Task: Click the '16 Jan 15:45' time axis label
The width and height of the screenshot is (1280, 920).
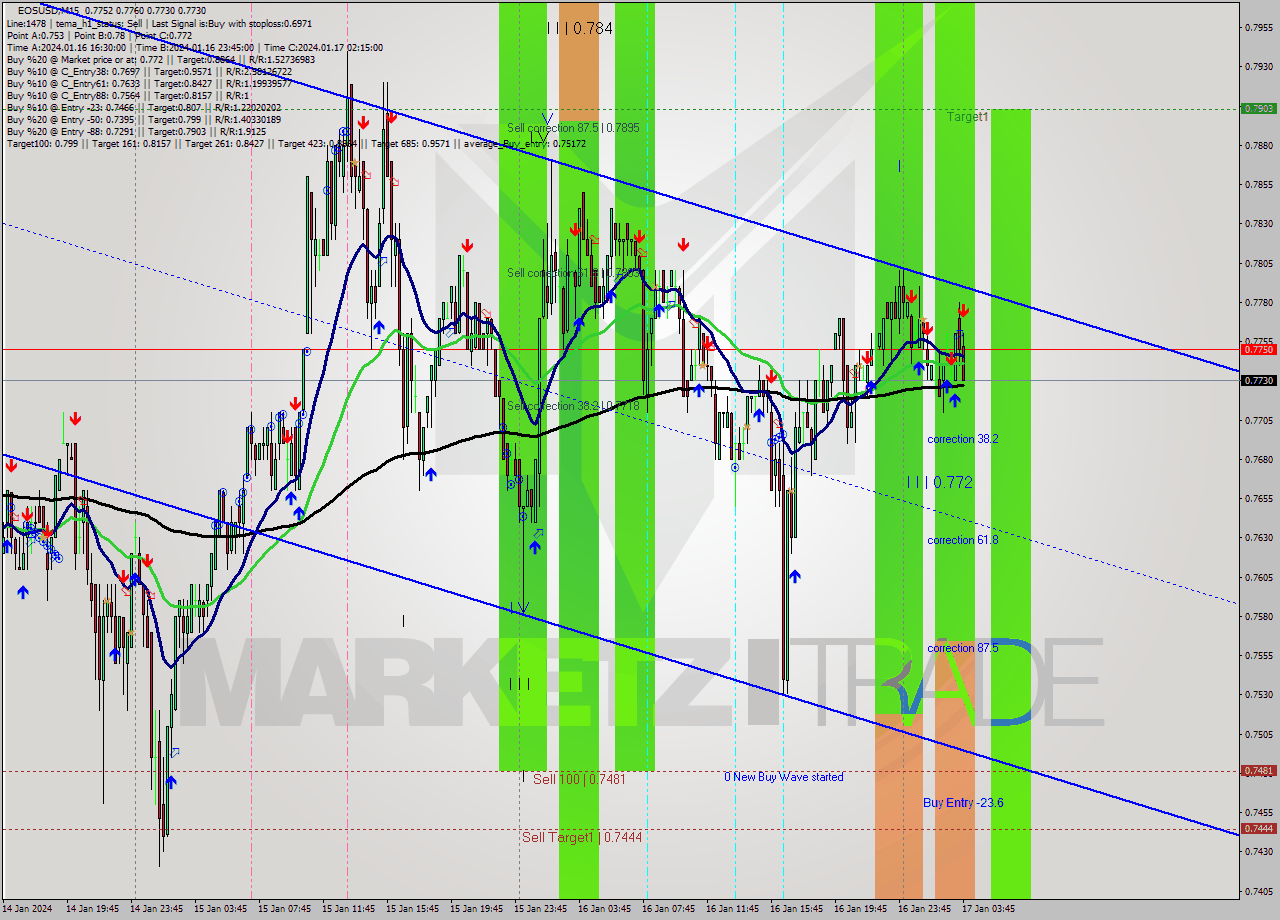Action: pos(797,909)
